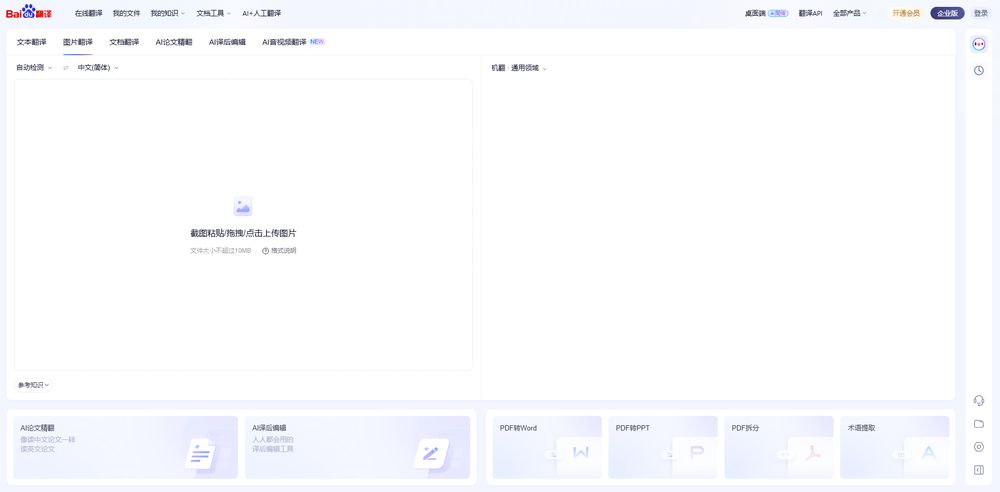This screenshot has height=492, width=1000.
Task: Click 在线翻译 in the top navigation
Action: pyautogui.click(x=89, y=13)
